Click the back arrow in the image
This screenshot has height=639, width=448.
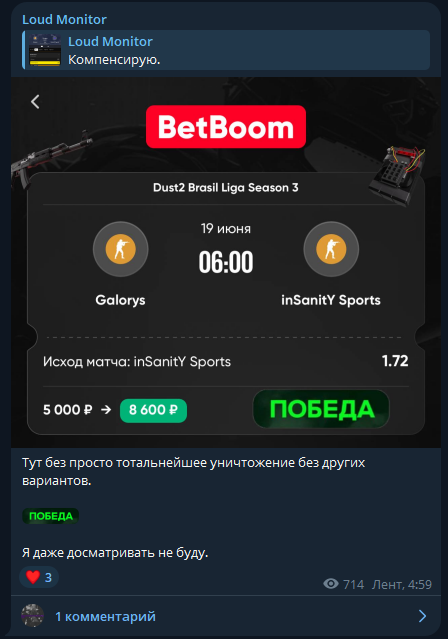click(35, 102)
